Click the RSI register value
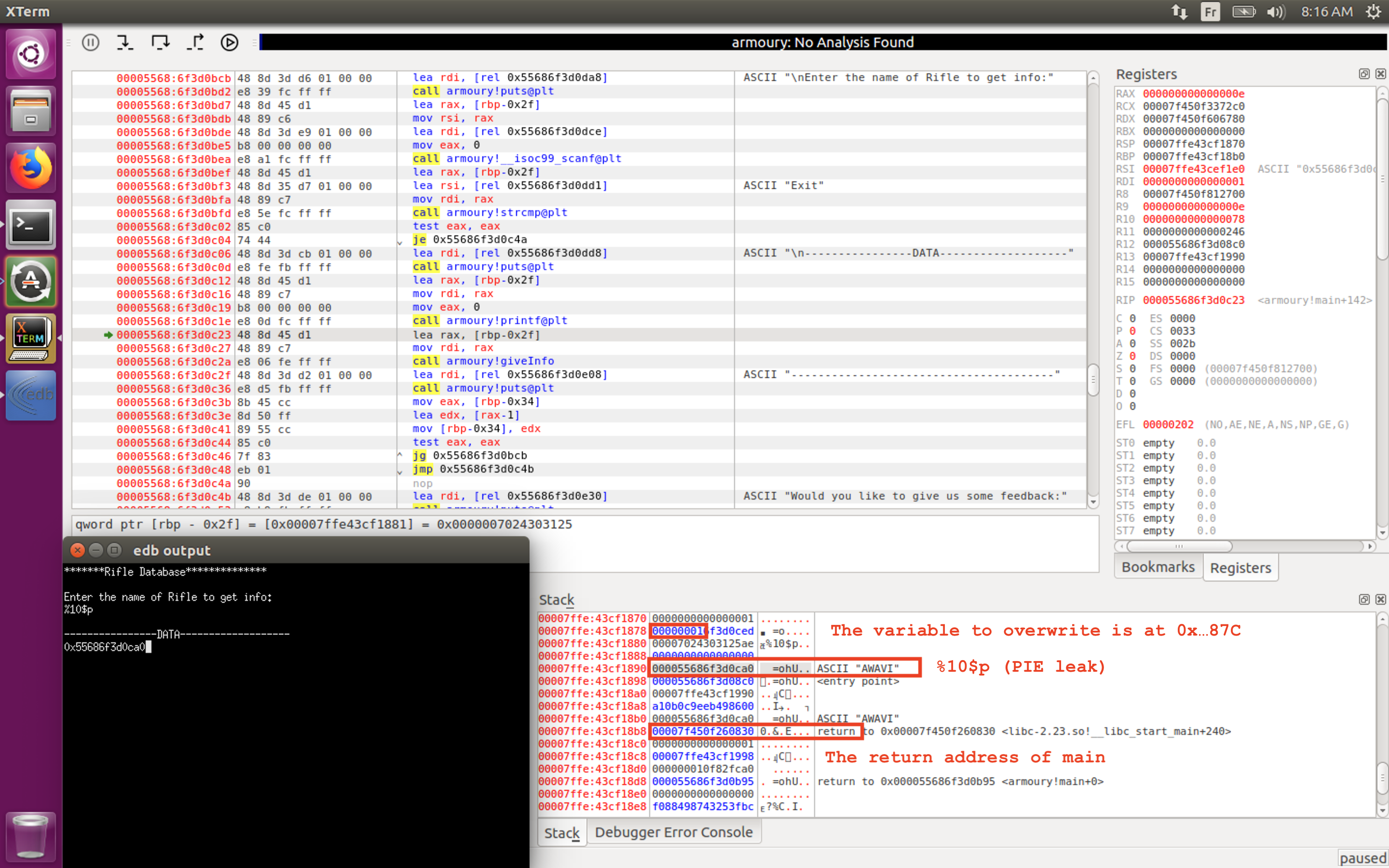 (1193, 169)
